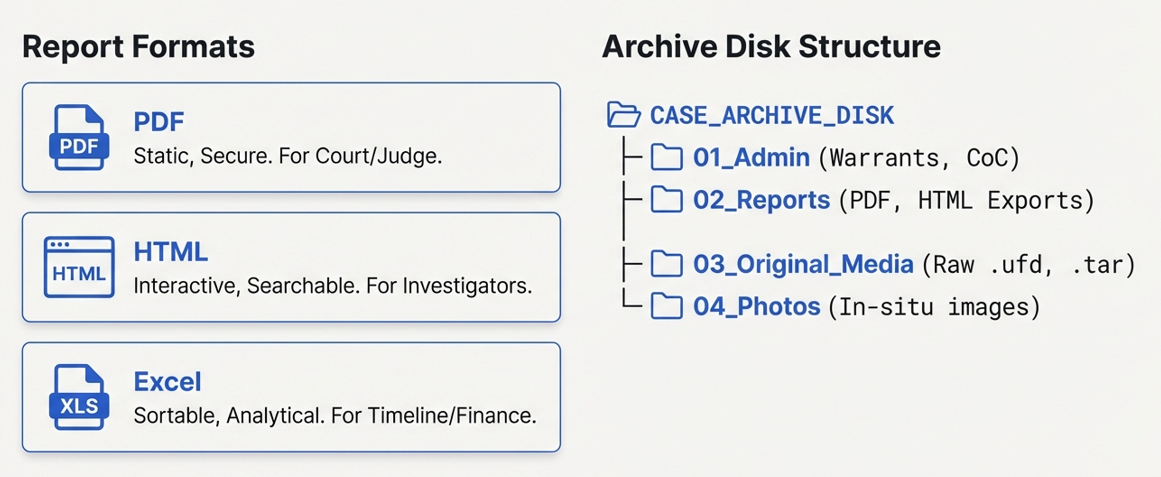Click the Report Formats heading

(x=138, y=46)
